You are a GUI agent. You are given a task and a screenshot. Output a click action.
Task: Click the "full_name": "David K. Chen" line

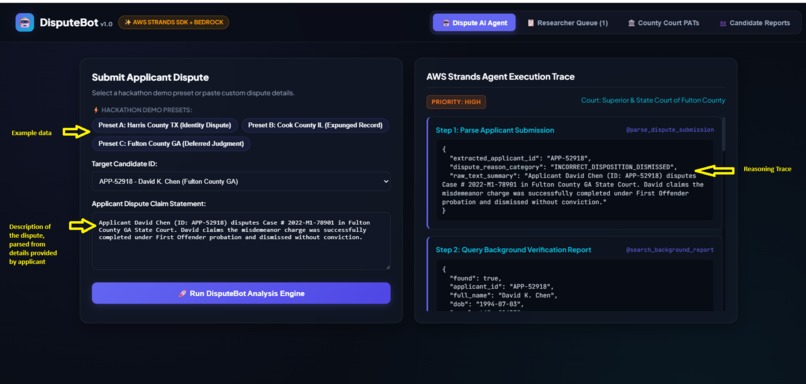pyautogui.click(x=503, y=296)
